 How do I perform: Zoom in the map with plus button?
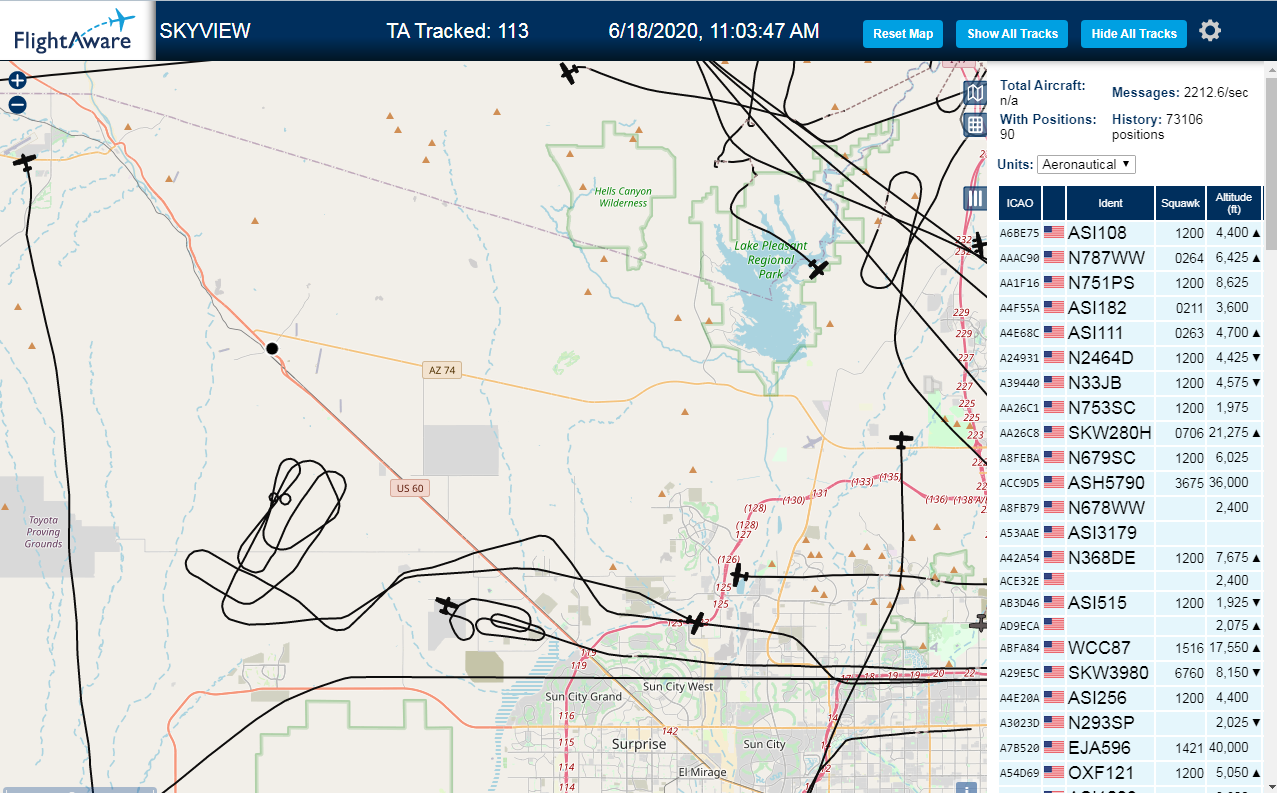pyautogui.click(x=17, y=81)
